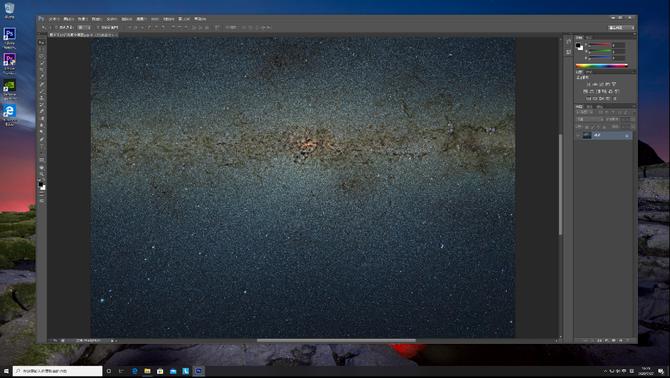Select the Zoom magnifier tool
The height and width of the screenshot is (378, 670).
(x=41, y=175)
